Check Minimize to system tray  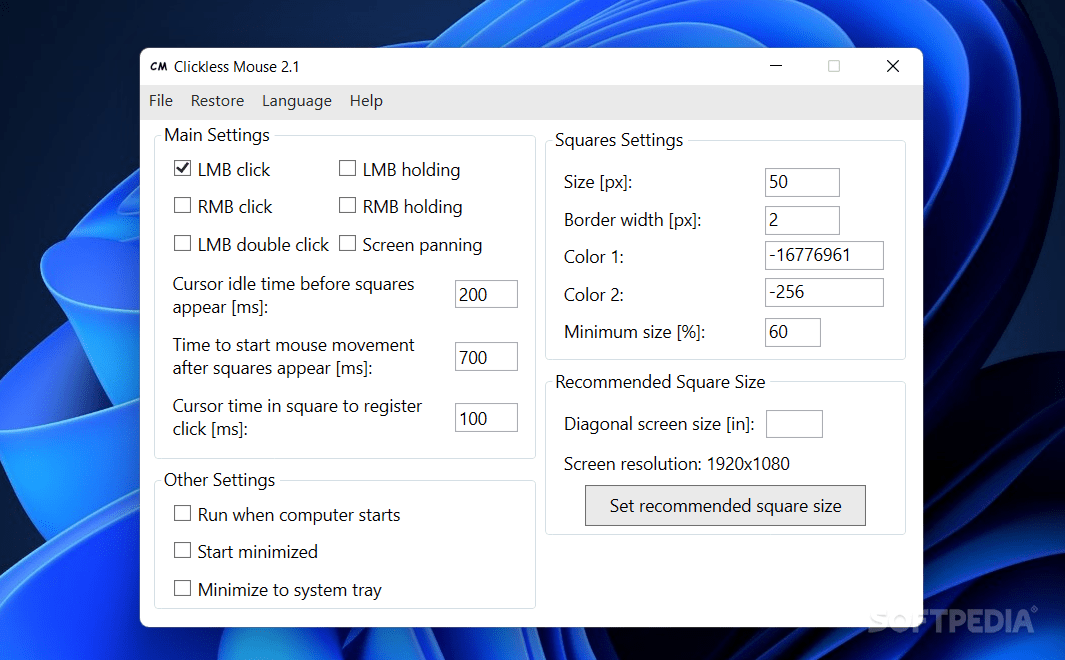point(182,588)
